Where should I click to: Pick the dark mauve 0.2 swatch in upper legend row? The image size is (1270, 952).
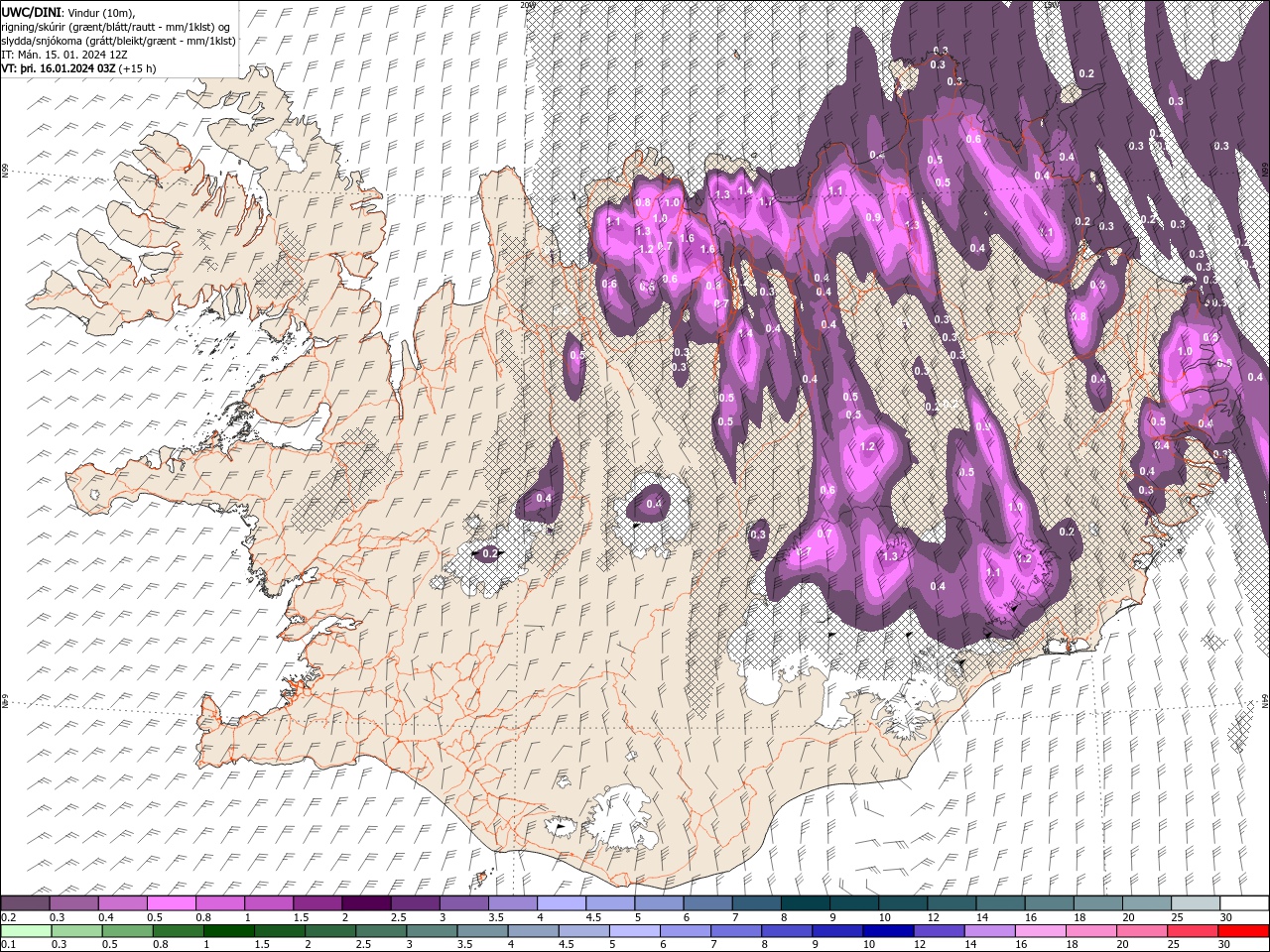coord(25,903)
